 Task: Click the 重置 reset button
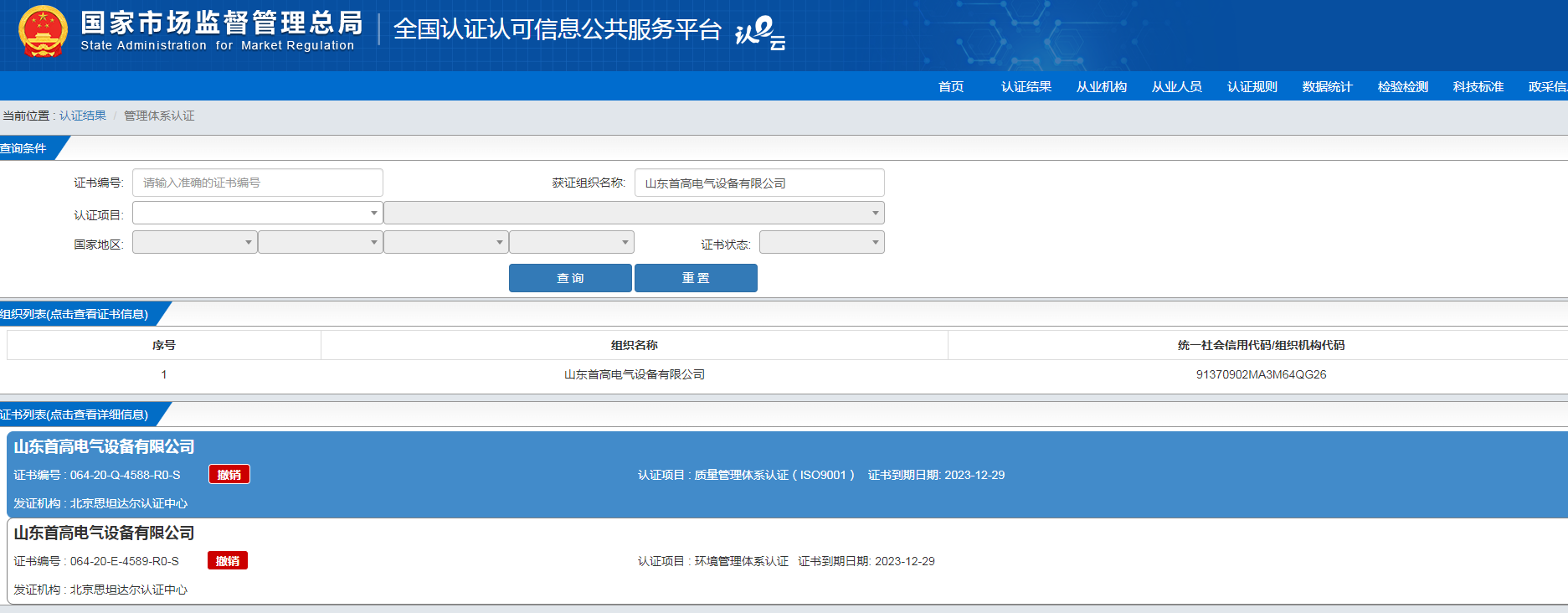pos(696,278)
